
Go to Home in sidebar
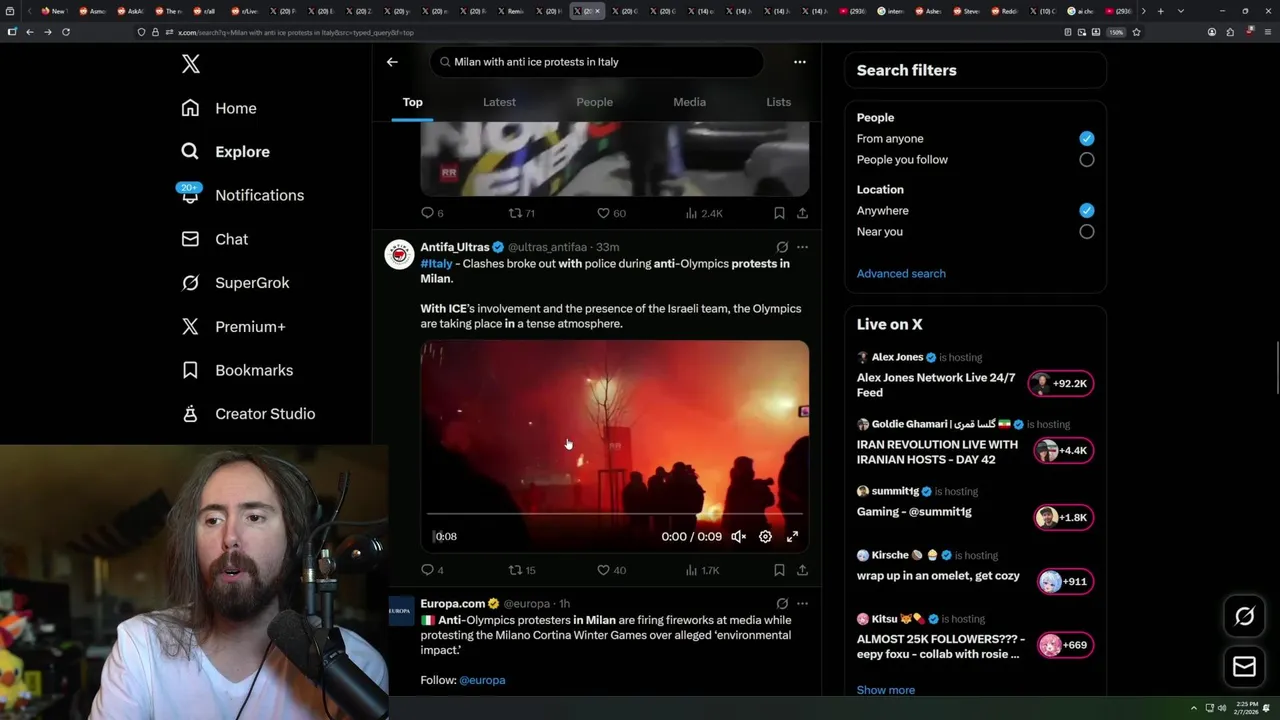pyautogui.click(x=219, y=108)
